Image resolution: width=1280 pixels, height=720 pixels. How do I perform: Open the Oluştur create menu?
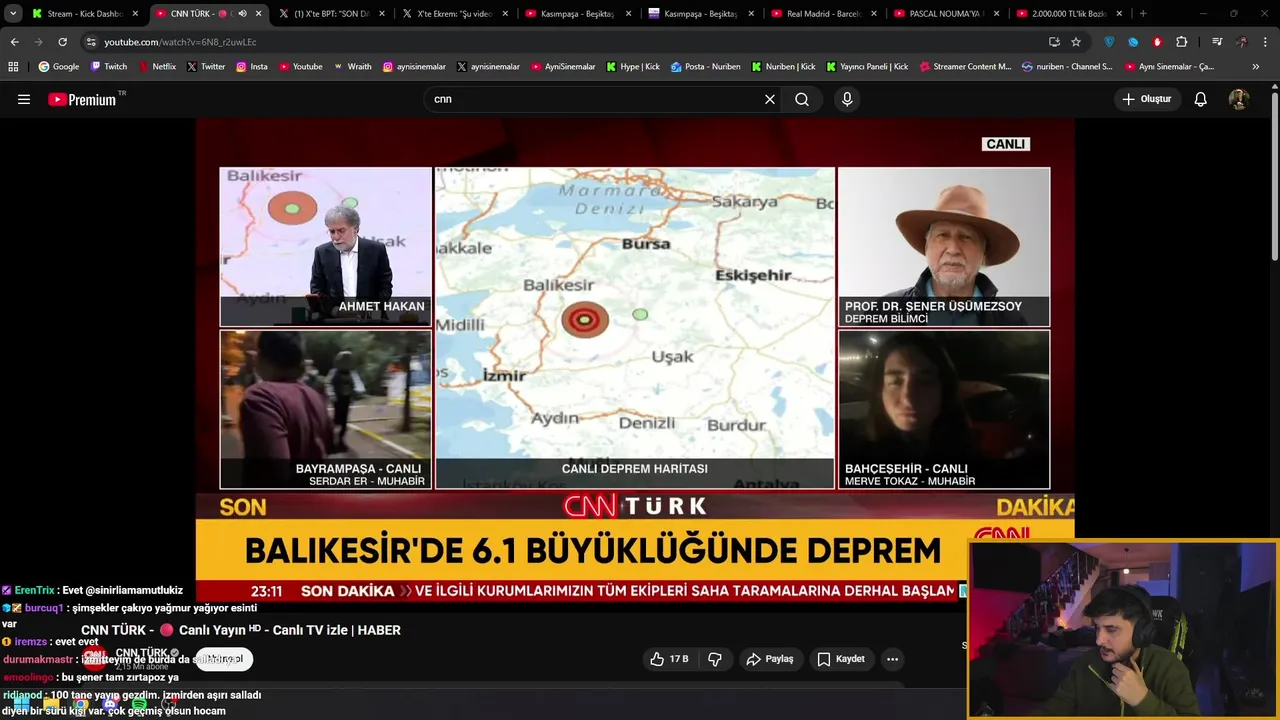point(1147,99)
